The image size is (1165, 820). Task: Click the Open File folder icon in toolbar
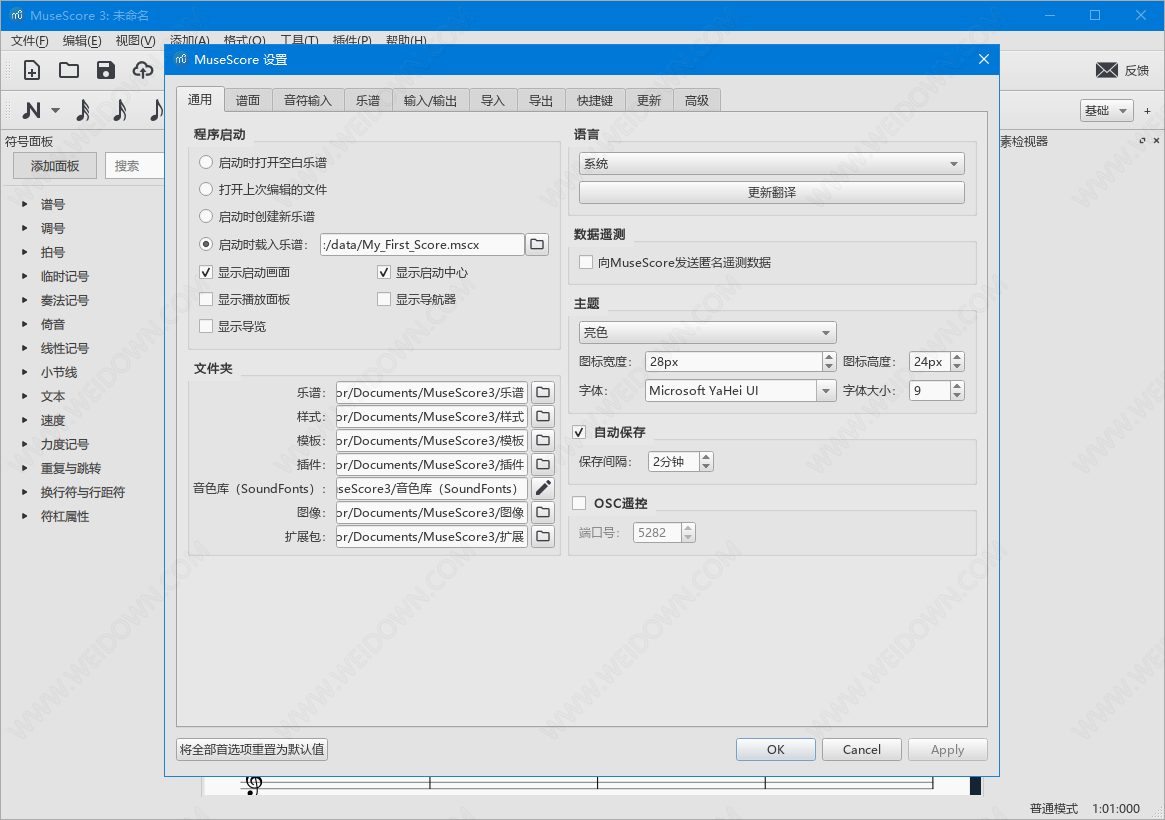tap(69, 70)
